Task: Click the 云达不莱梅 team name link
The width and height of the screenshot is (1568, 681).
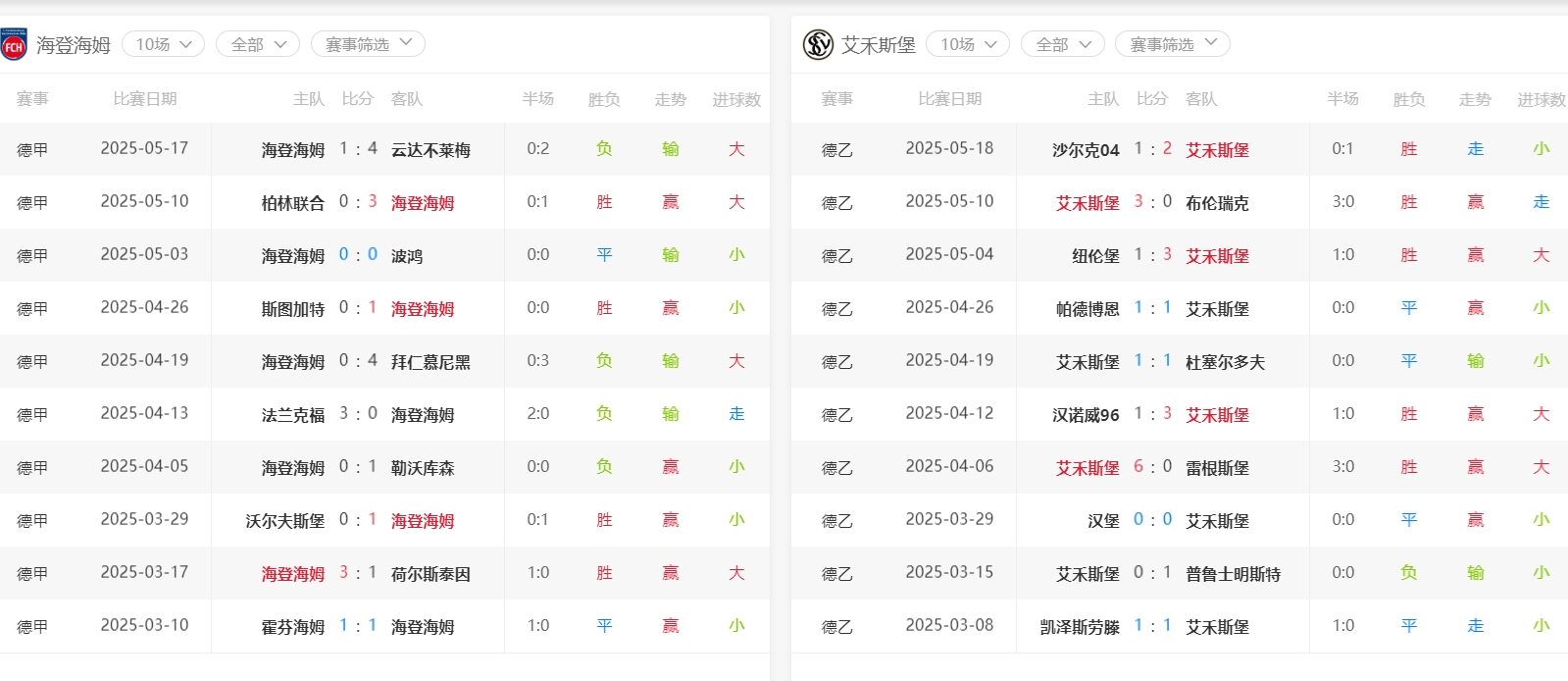Action: 430,150
